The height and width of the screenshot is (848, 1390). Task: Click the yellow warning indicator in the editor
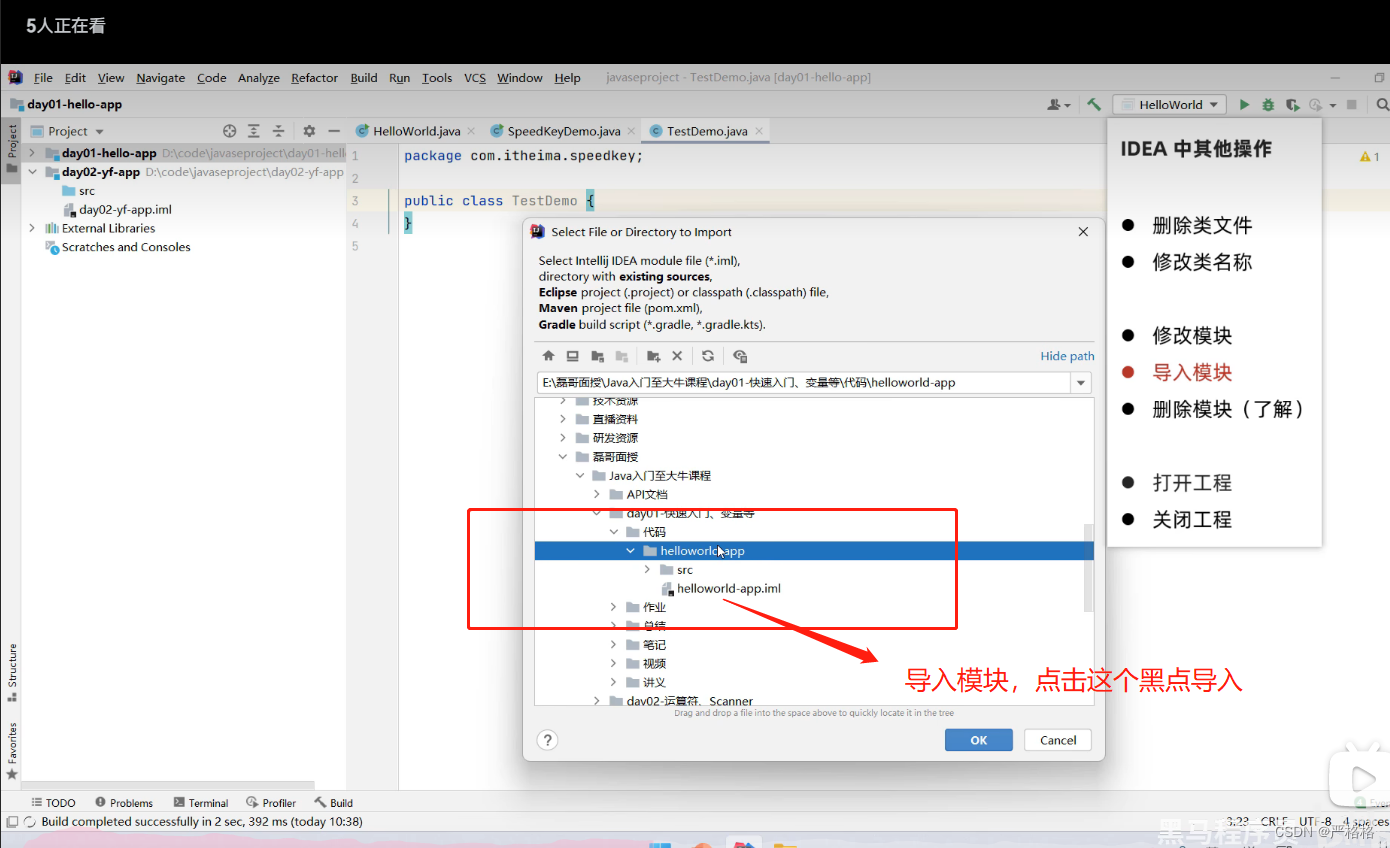pyautogui.click(x=1369, y=157)
